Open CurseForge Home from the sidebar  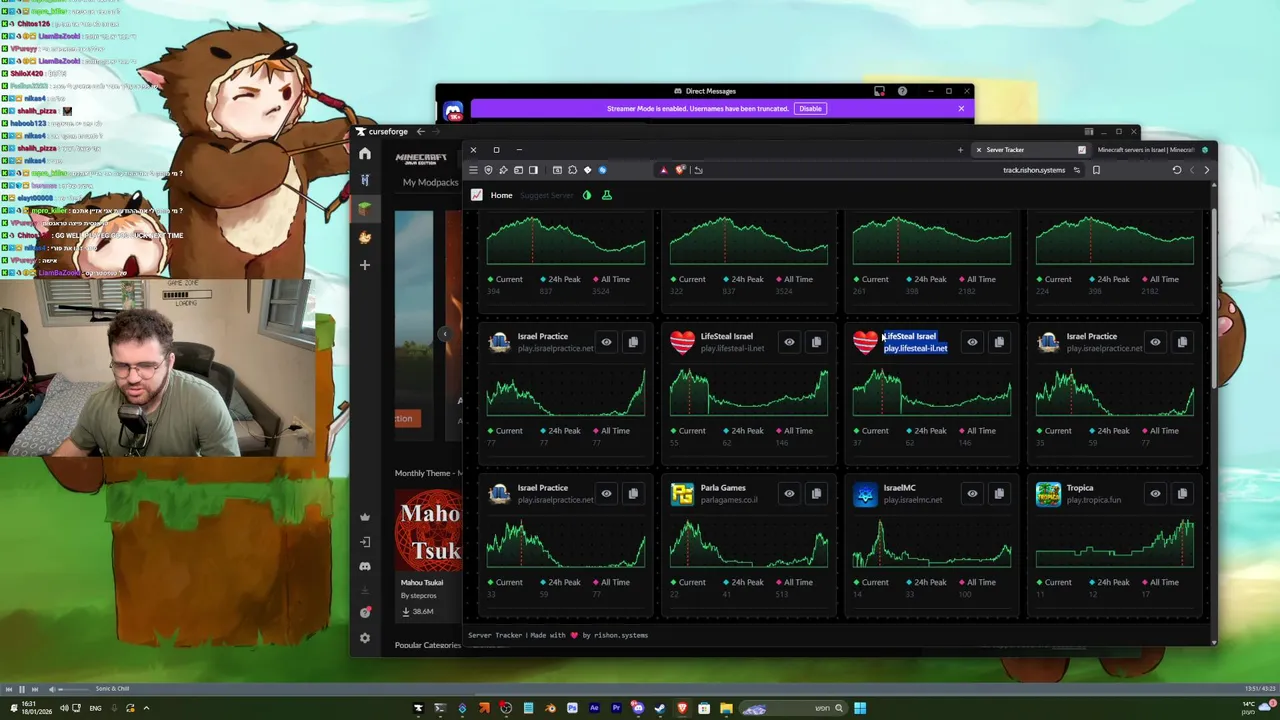(x=365, y=154)
